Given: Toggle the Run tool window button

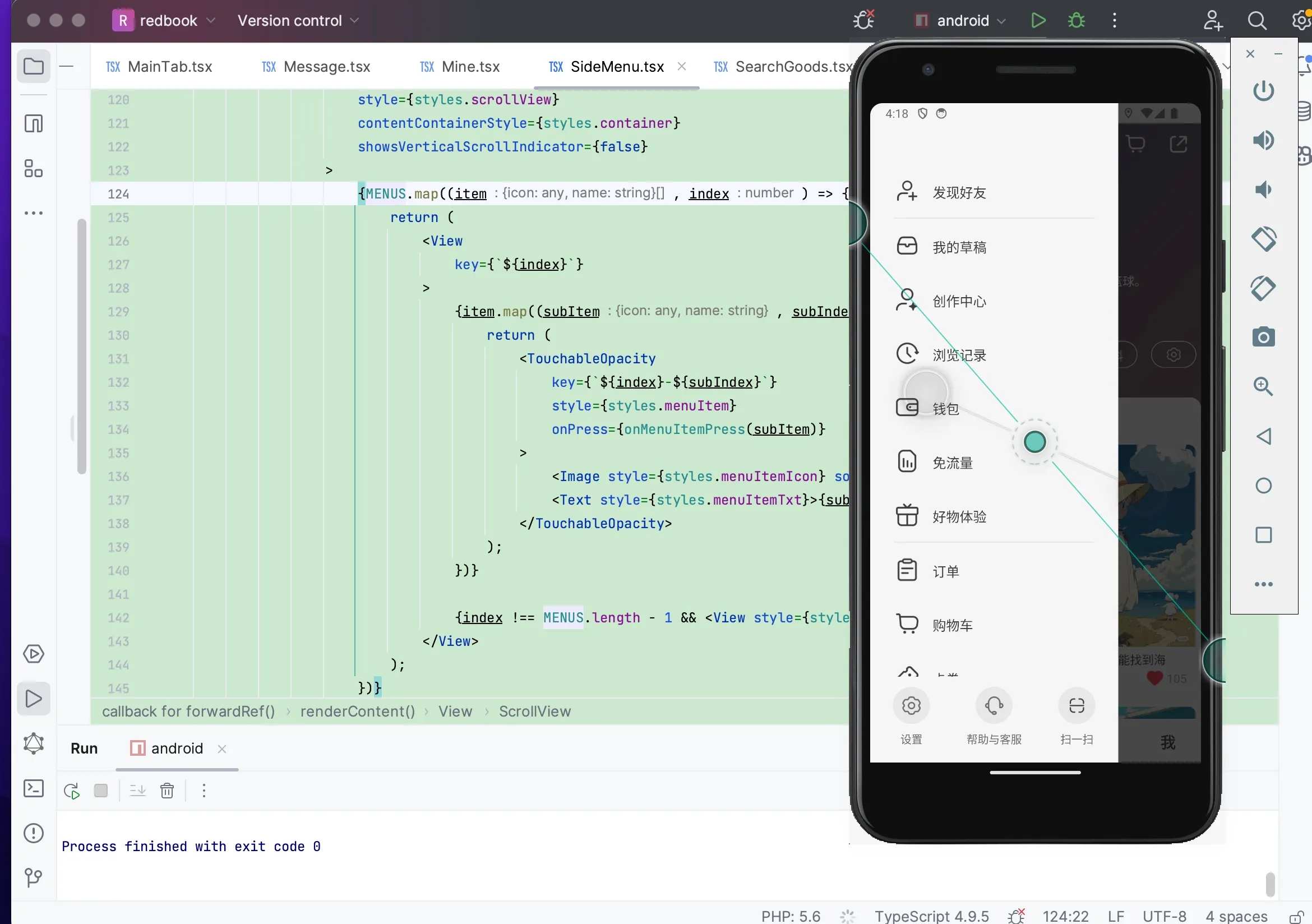Looking at the screenshot, I should point(33,699).
